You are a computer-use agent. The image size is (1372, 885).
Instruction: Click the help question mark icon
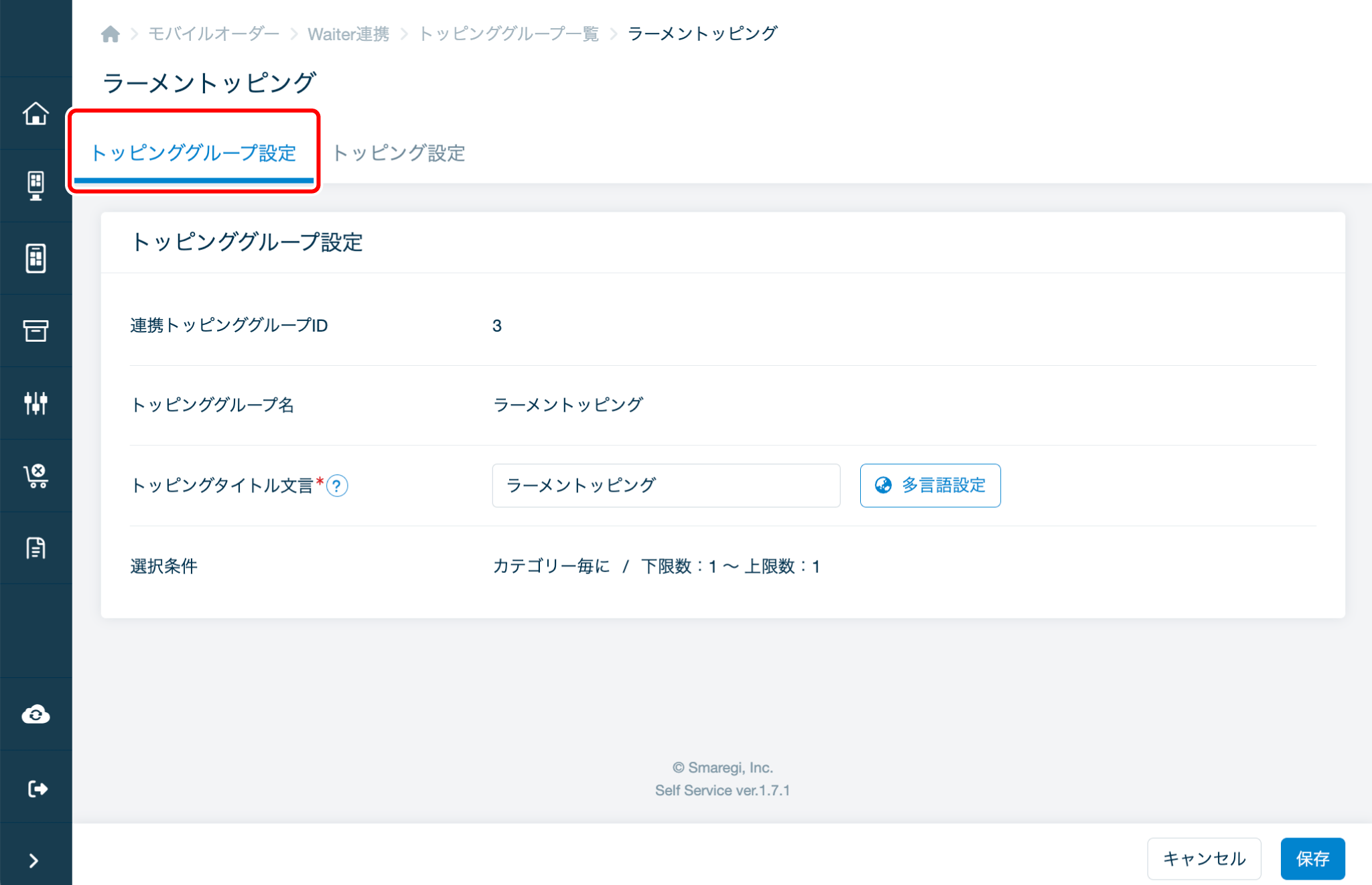[x=337, y=486]
